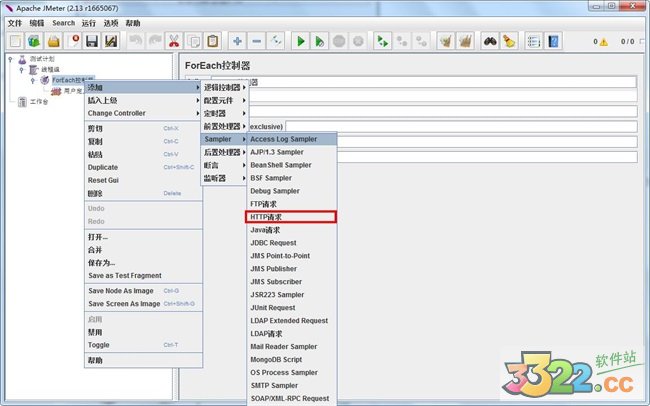Click the Save As toolbar icon

[111, 41]
